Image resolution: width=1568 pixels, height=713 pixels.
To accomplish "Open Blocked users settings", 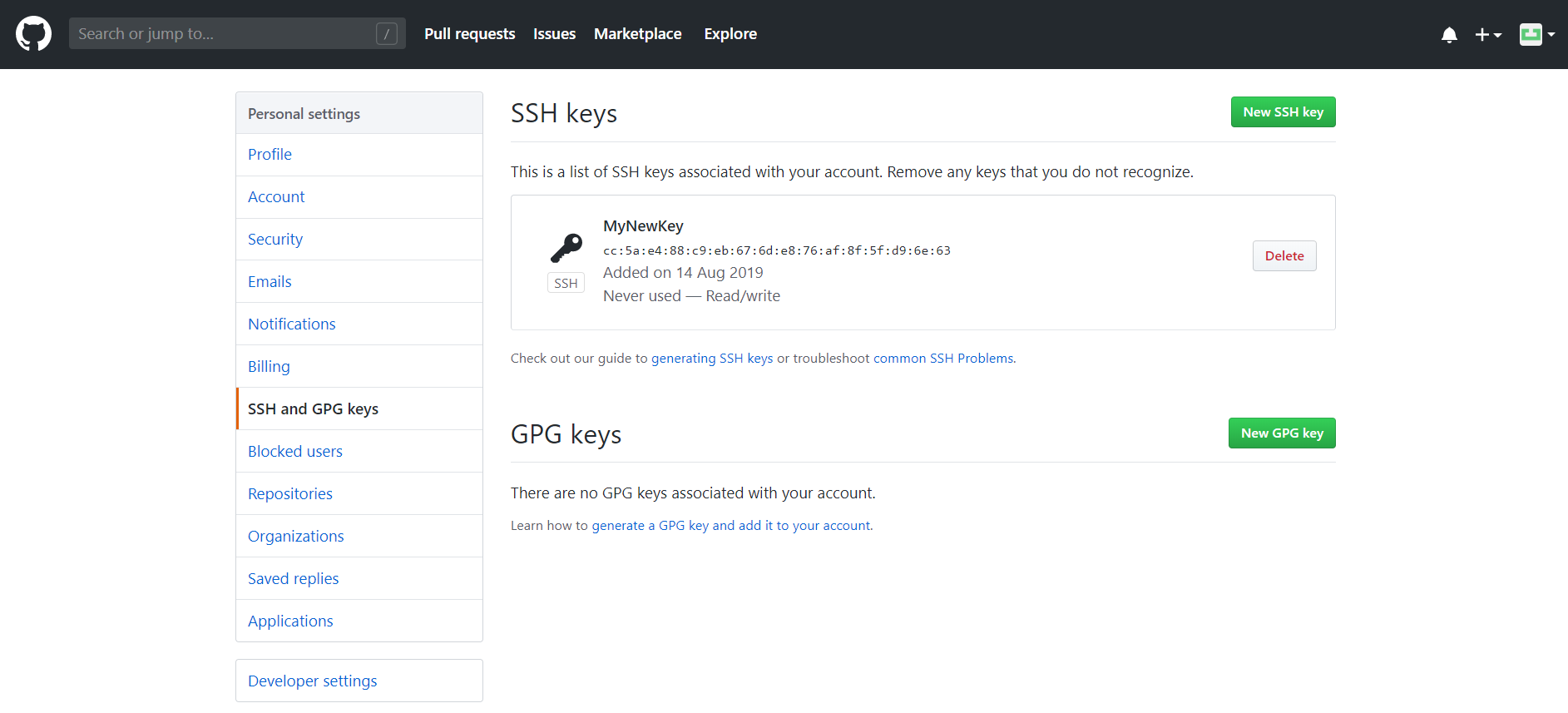I will tap(359, 452).
